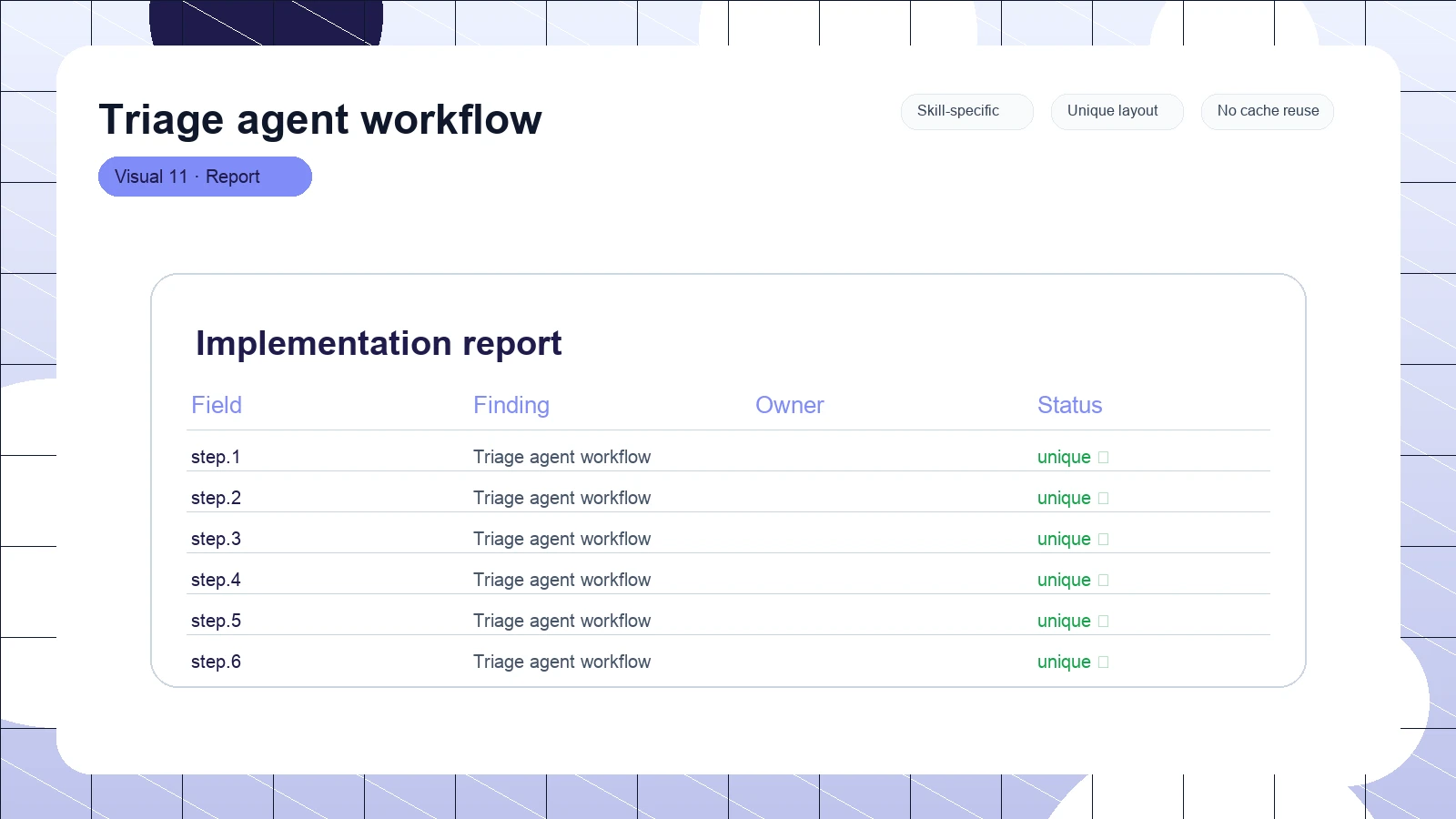Click the Owner column header
Image resolution: width=1456 pixels, height=819 pixels.
click(x=790, y=405)
